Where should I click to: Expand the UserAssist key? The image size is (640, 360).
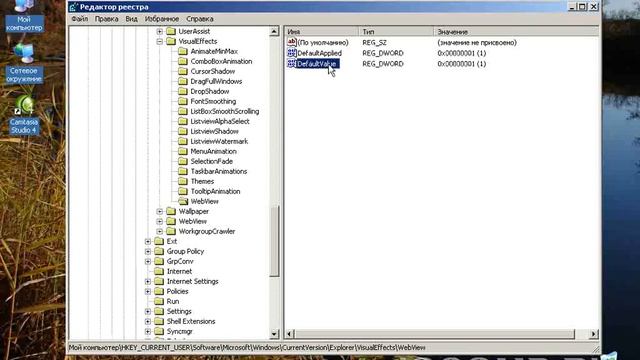coord(160,31)
